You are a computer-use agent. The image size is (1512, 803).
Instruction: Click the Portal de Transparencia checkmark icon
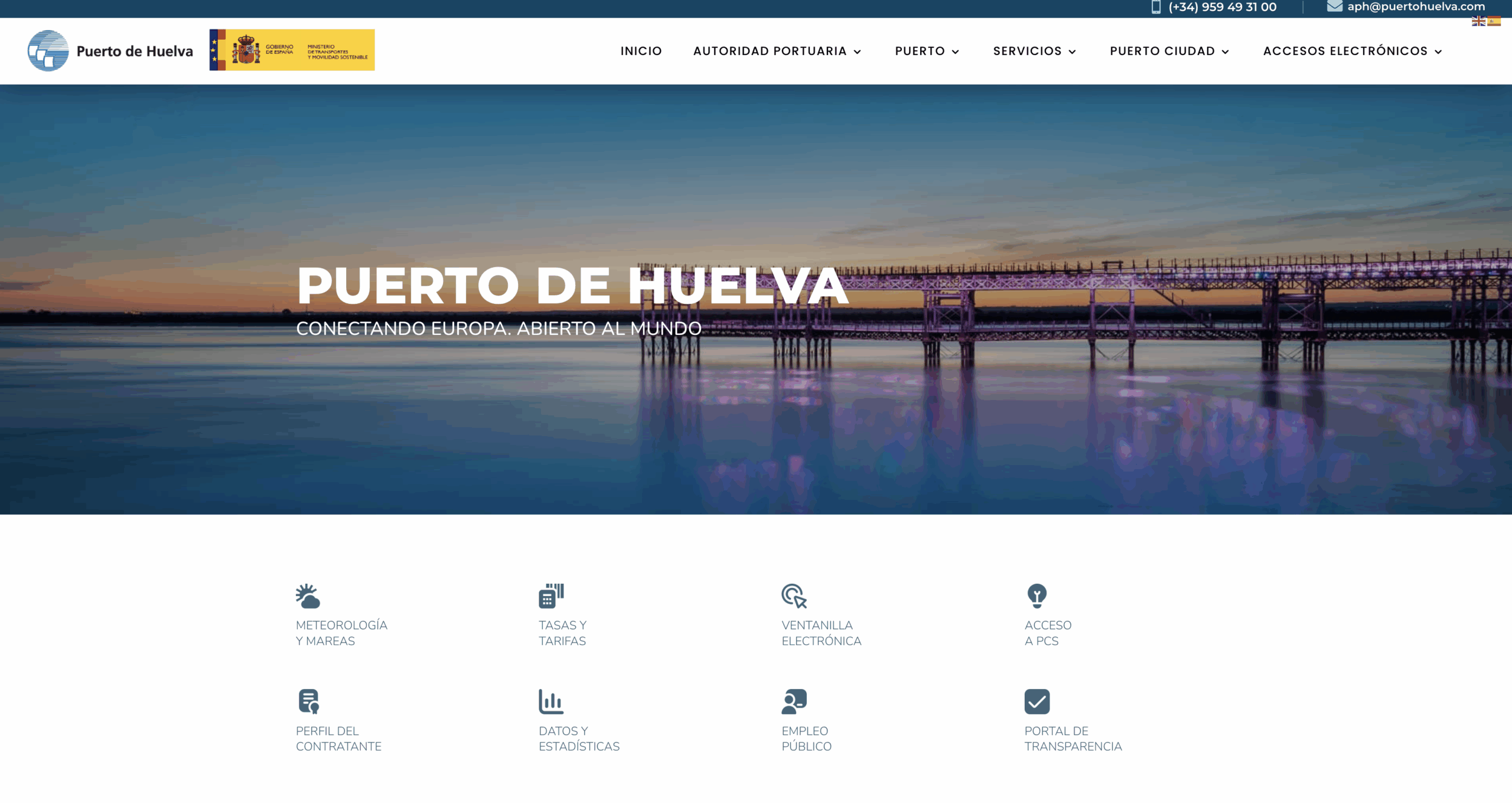click(1037, 701)
